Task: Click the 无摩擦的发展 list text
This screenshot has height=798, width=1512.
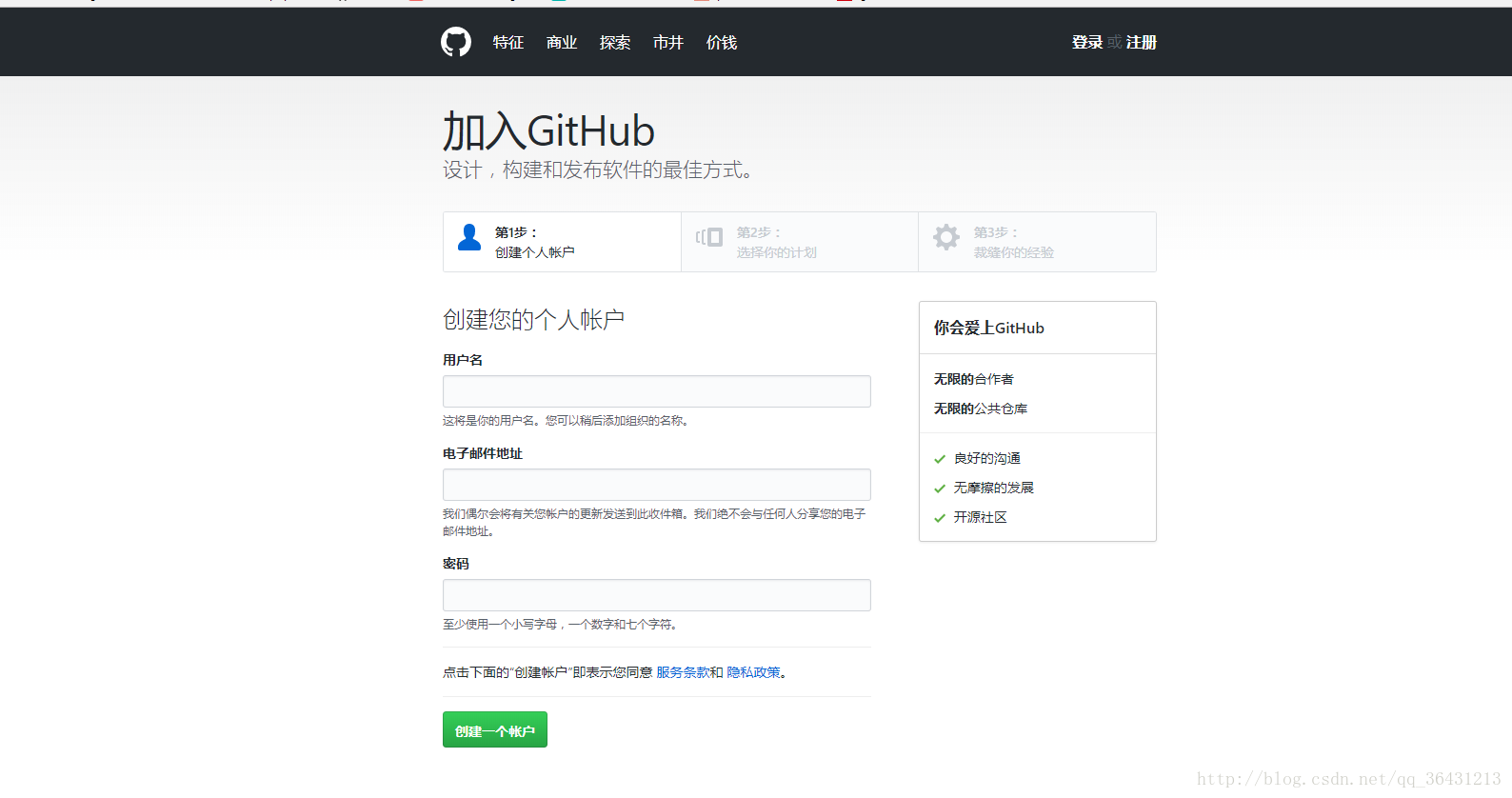Action: [994, 488]
